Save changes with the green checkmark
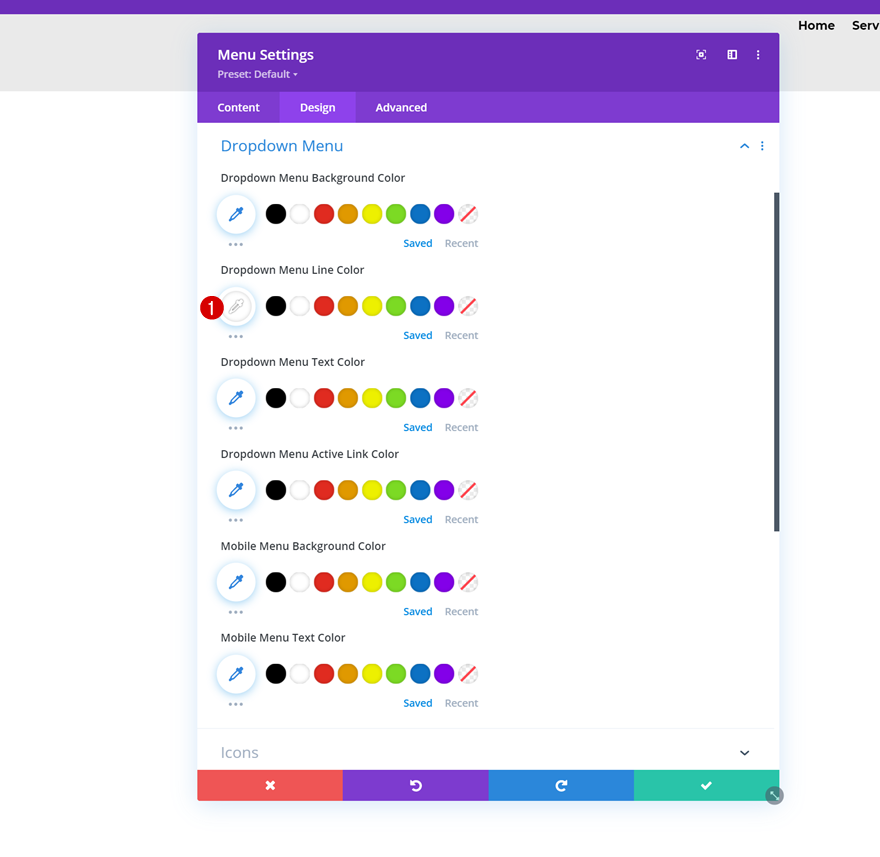The height and width of the screenshot is (857, 880). click(706, 785)
